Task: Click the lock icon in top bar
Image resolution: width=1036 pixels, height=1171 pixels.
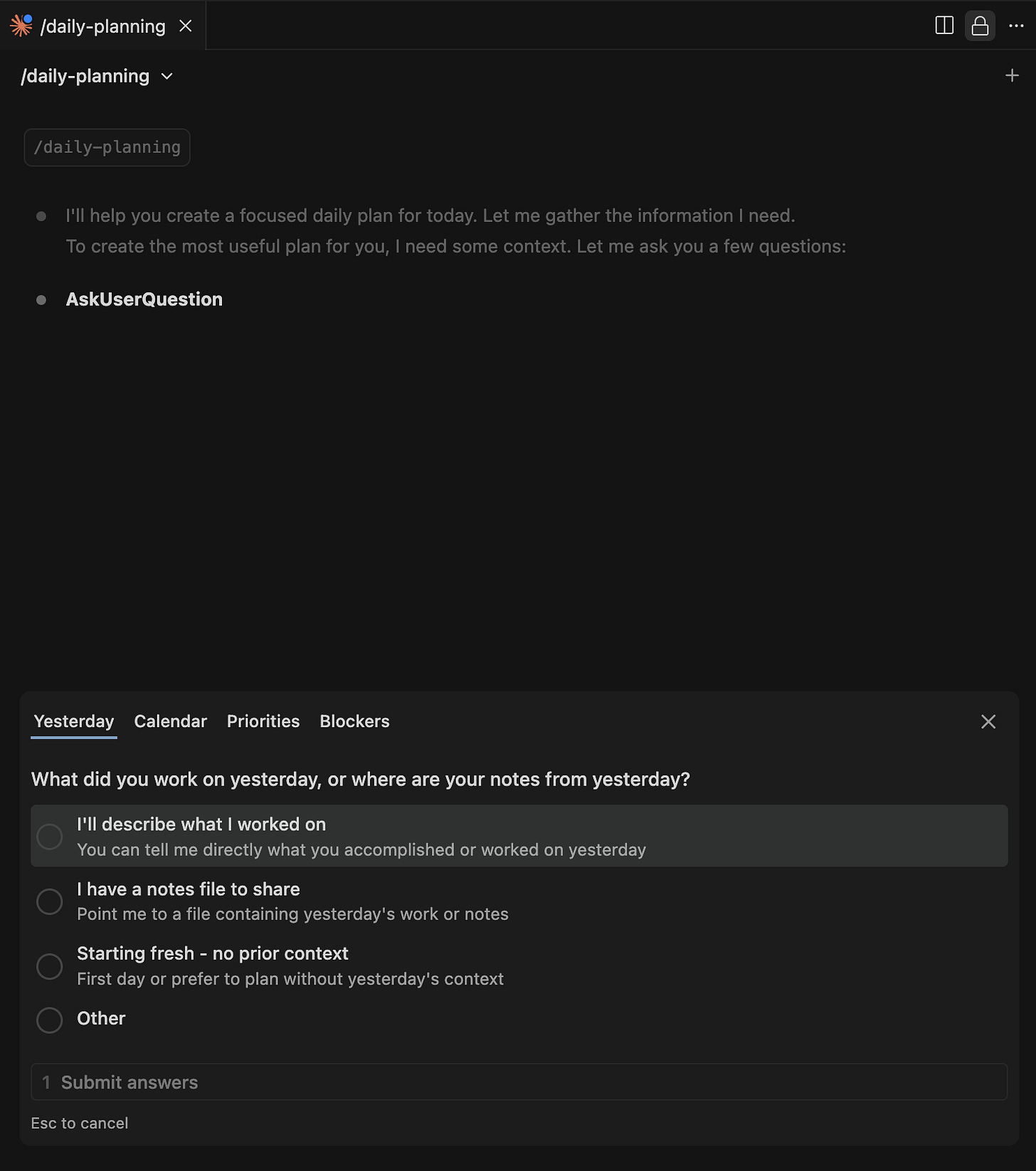Action: 980,26
